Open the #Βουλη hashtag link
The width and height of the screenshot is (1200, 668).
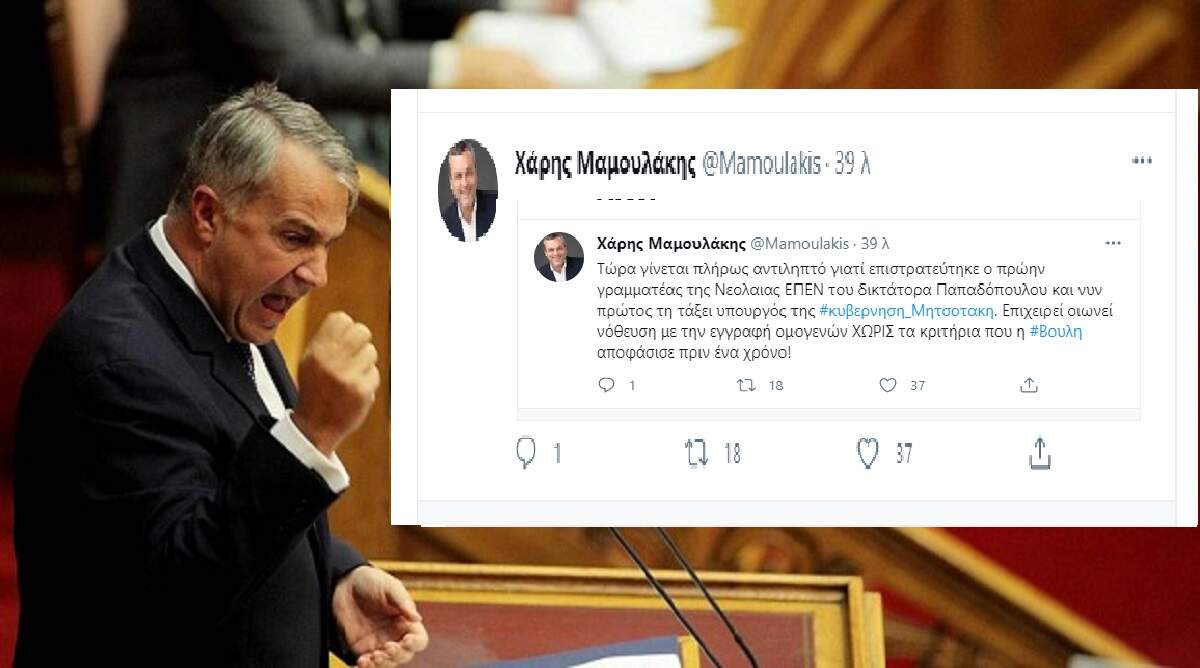point(1056,332)
